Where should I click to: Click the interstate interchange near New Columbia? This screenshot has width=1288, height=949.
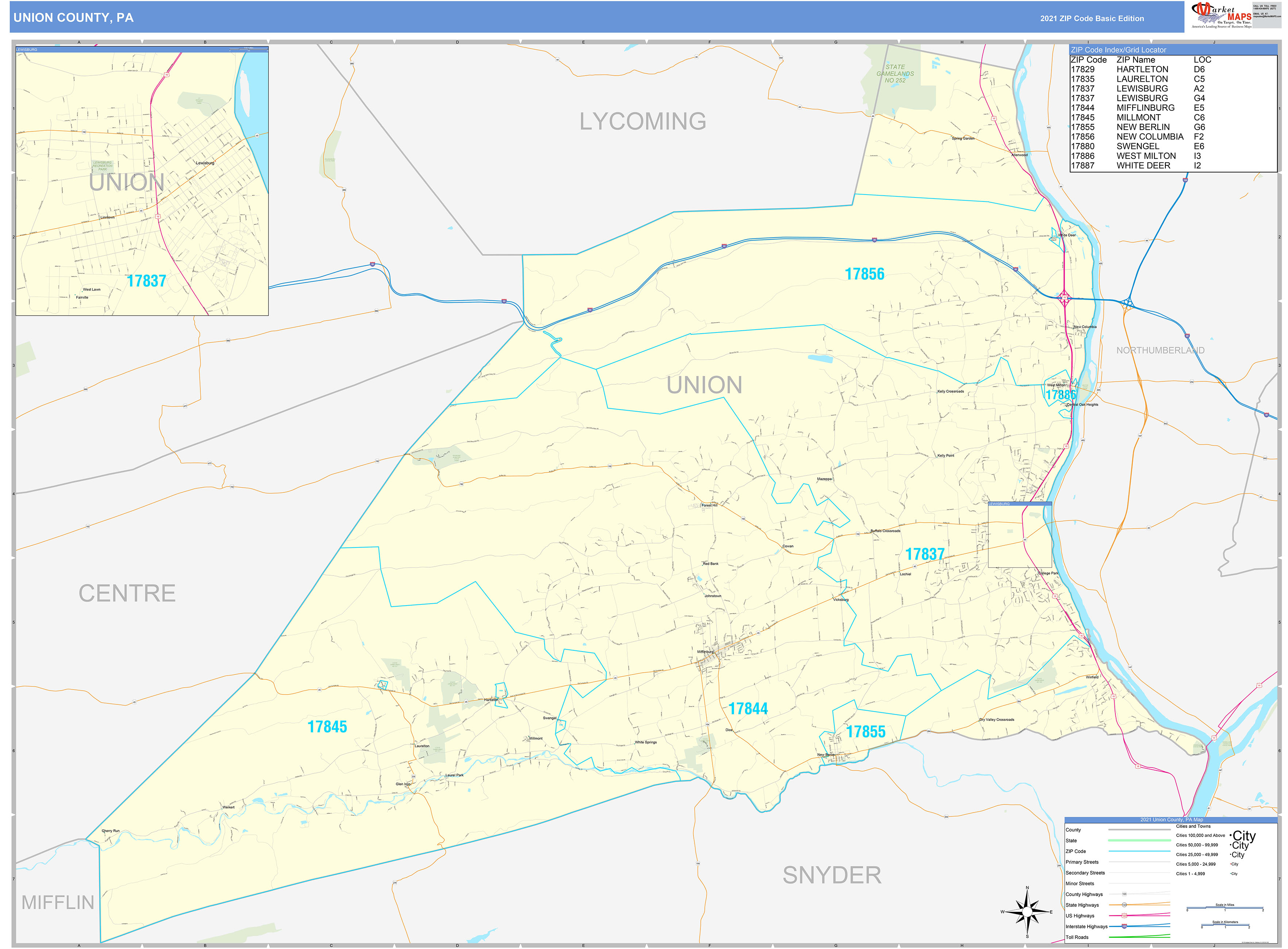point(1064,297)
